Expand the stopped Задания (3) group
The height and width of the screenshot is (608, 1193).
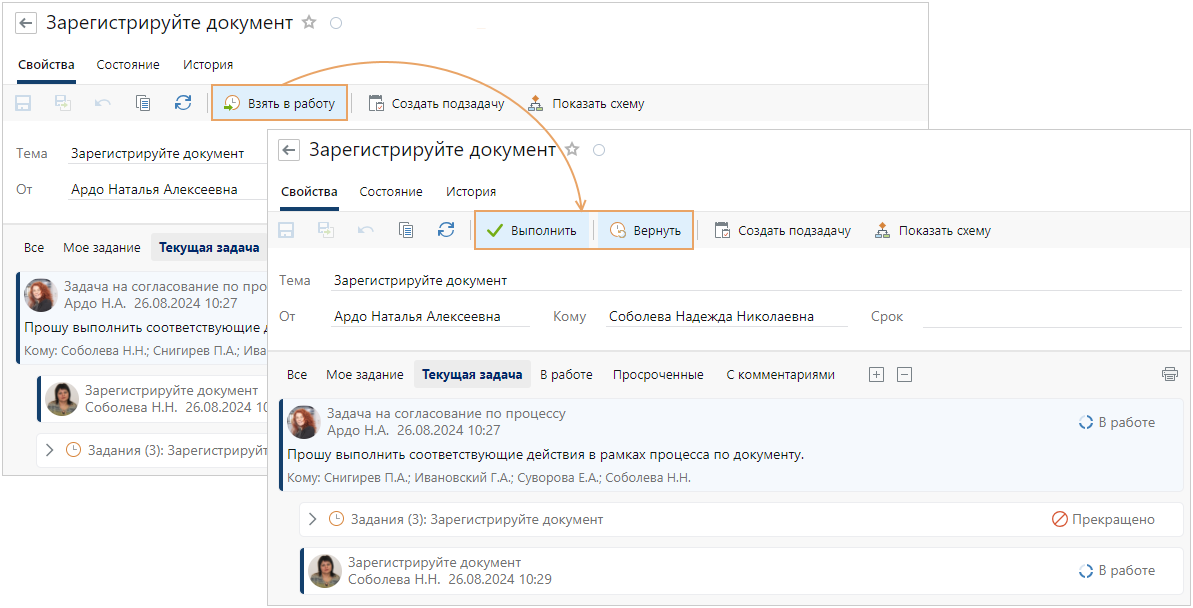click(312, 519)
